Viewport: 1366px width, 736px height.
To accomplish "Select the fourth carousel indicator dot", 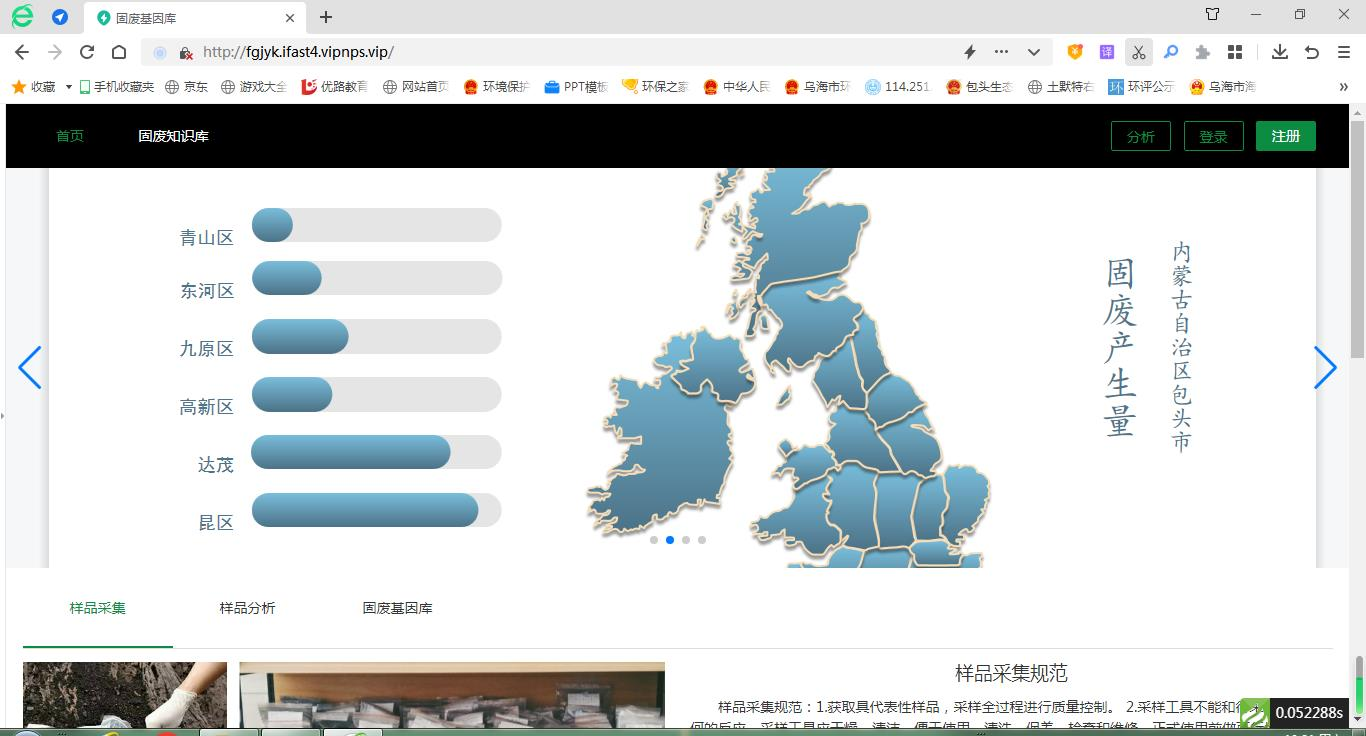I will point(702,540).
